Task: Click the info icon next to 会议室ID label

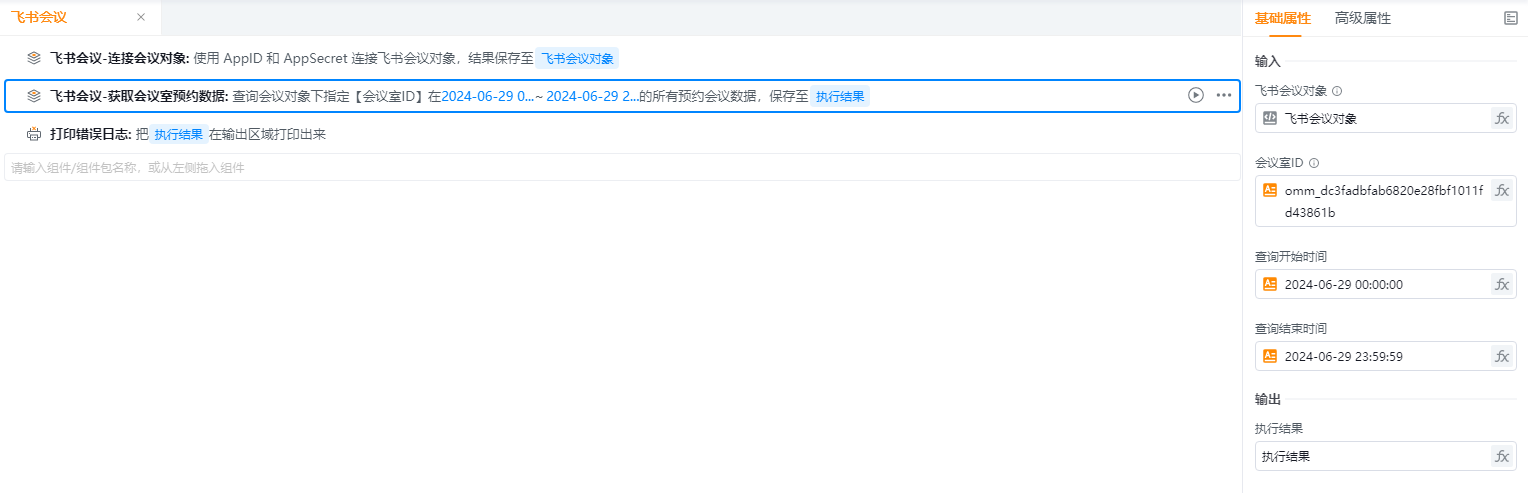Action: pyautogui.click(x=1314, y=163)
